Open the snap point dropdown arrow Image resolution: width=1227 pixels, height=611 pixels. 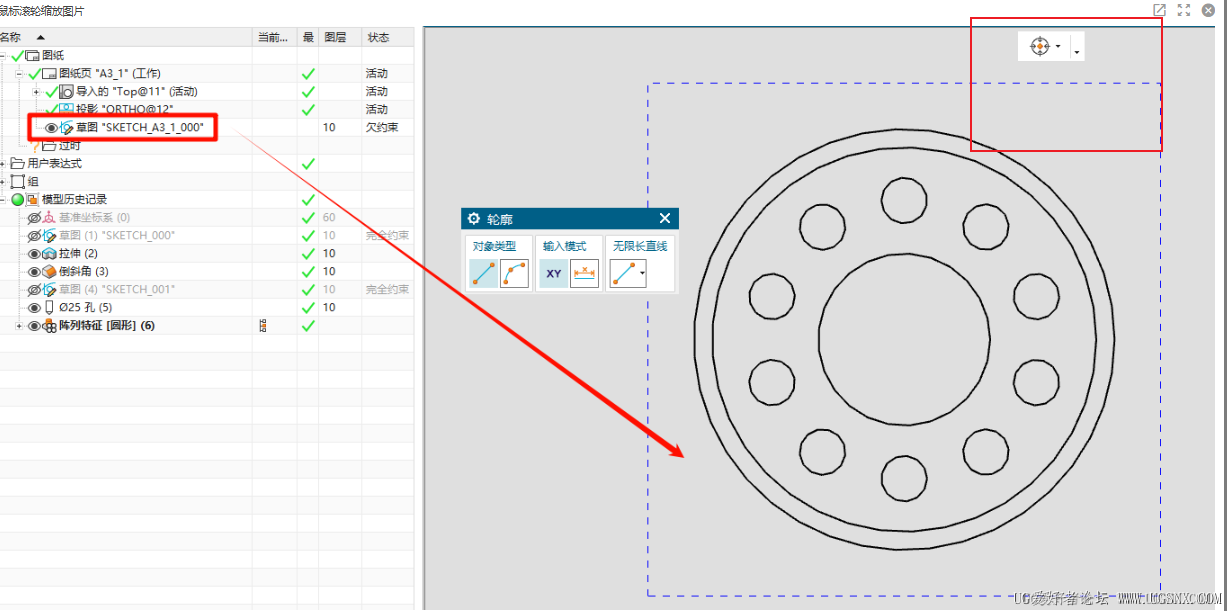coord(1058,46)
